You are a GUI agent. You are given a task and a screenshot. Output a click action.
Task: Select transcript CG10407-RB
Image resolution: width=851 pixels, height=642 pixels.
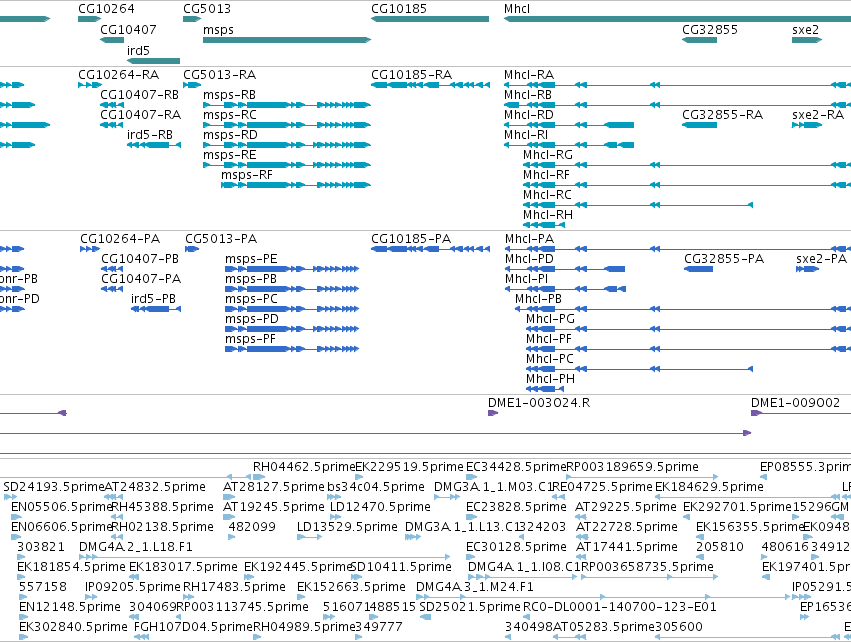click(x=112, y=105)
